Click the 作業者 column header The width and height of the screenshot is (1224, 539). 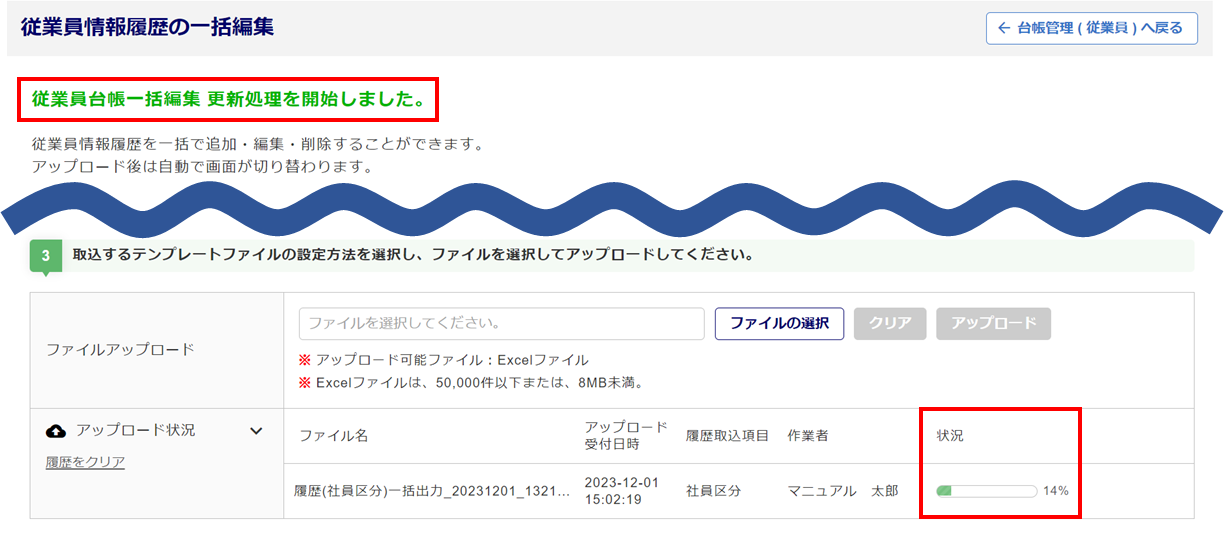[807, 436]
